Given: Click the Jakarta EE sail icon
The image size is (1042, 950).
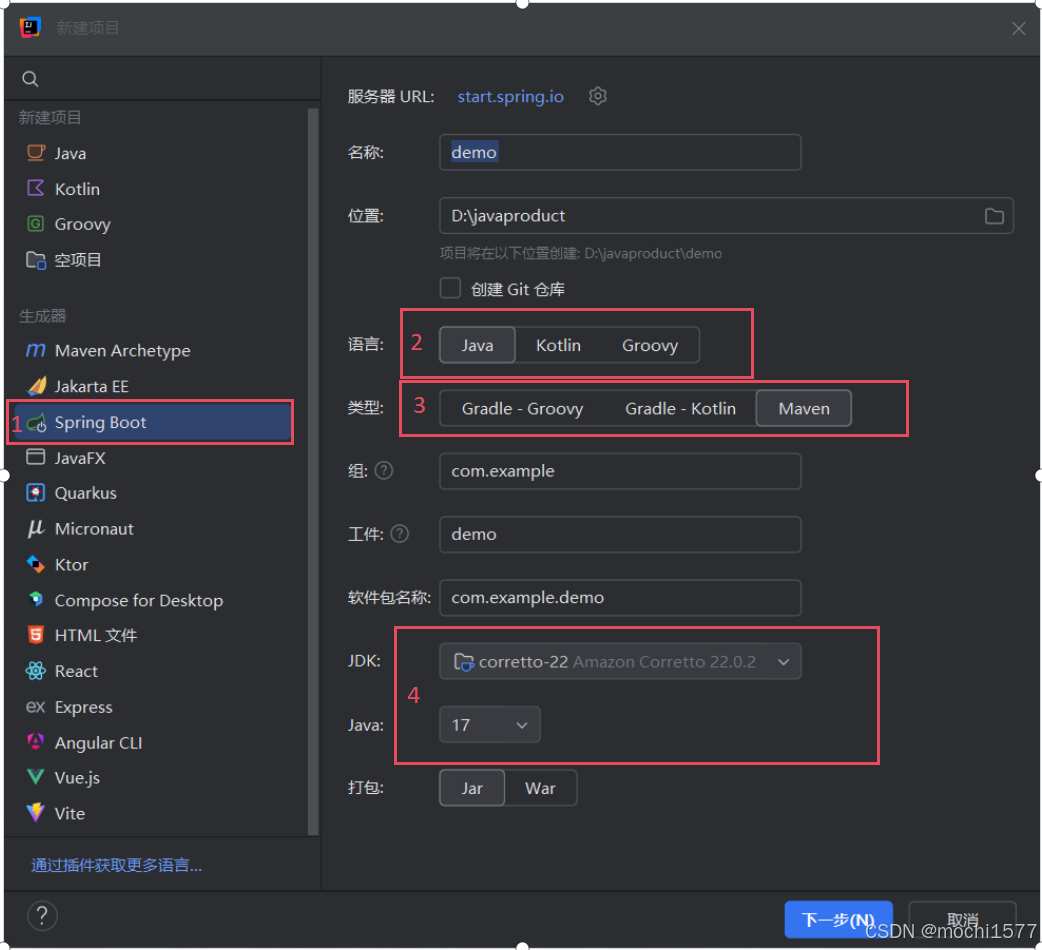Looking at the screenshot, I should click(x=37, y=386).
